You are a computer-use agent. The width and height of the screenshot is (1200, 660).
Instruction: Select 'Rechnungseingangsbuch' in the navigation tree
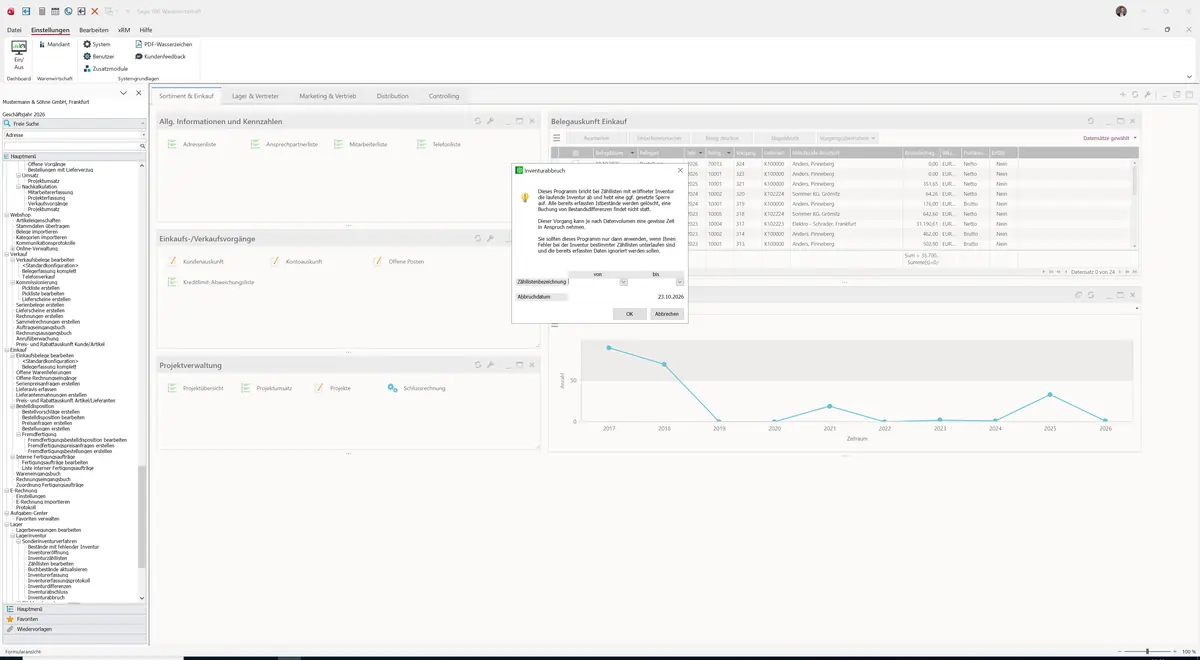(x=45, y=479)
